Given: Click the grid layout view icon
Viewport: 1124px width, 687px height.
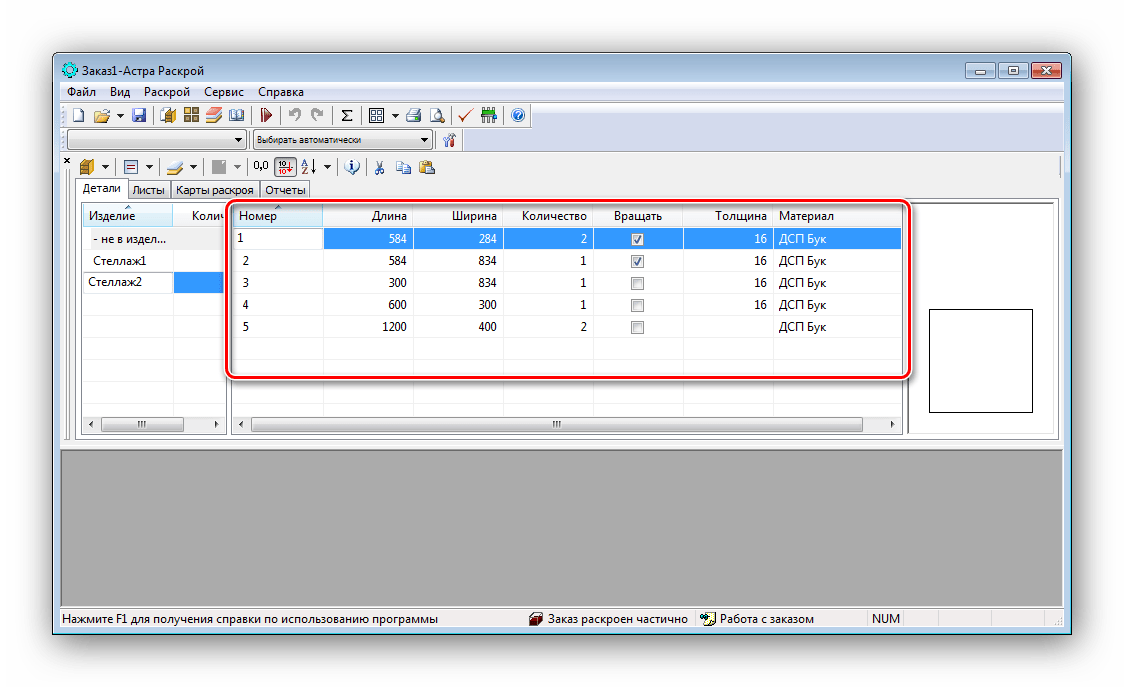Looking at the screenshot, I should (376, 115).
